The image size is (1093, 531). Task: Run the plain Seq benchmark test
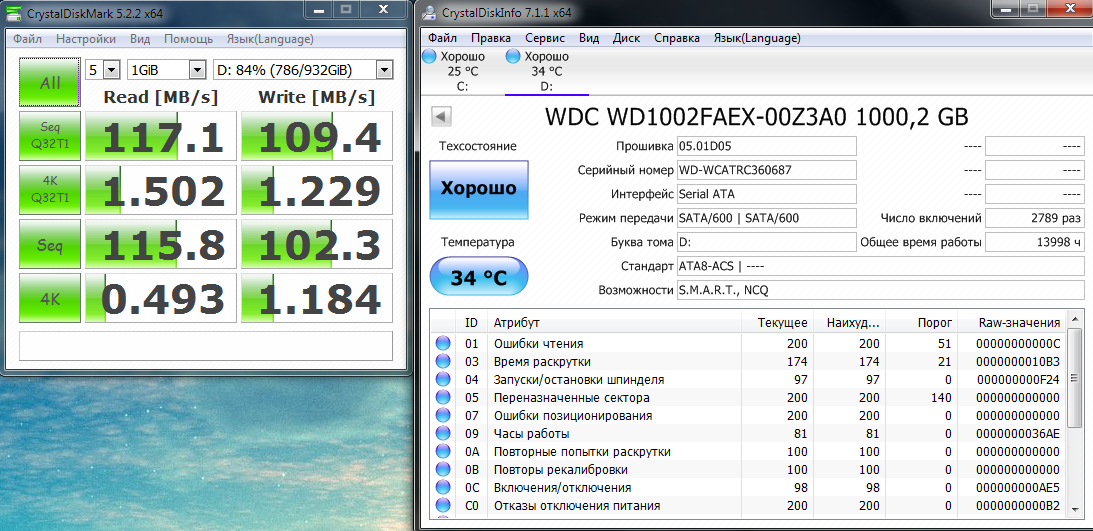(49, 244)
